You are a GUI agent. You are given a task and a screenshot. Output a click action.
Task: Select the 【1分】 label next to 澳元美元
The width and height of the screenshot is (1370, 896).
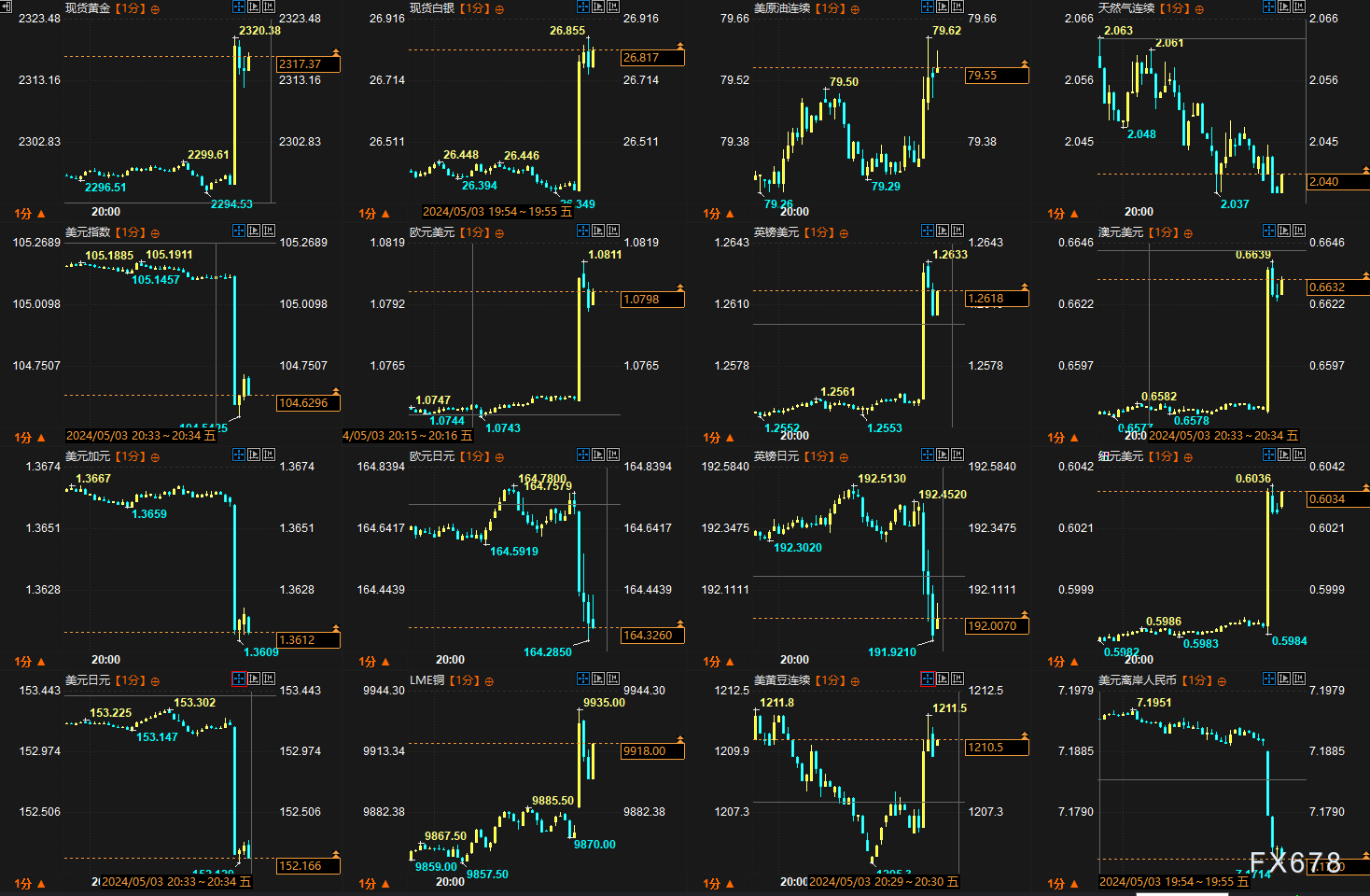coord(1163,232)
